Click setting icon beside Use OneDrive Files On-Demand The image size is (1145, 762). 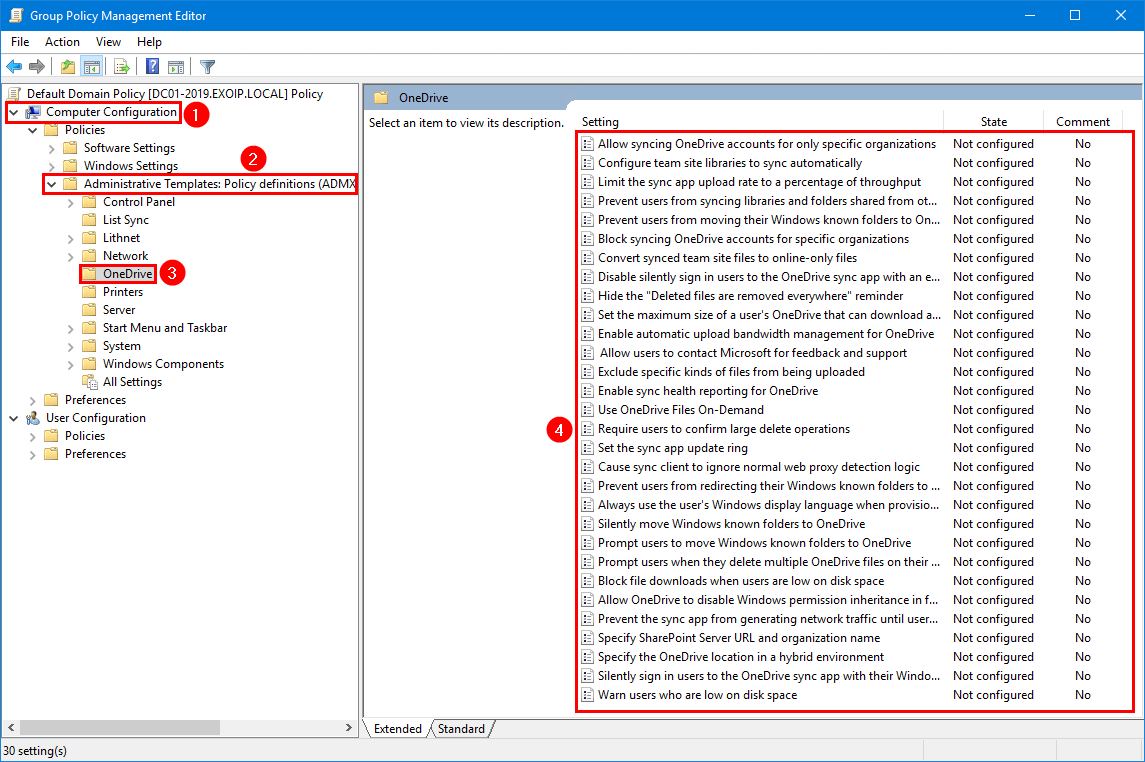coord(587,410)
